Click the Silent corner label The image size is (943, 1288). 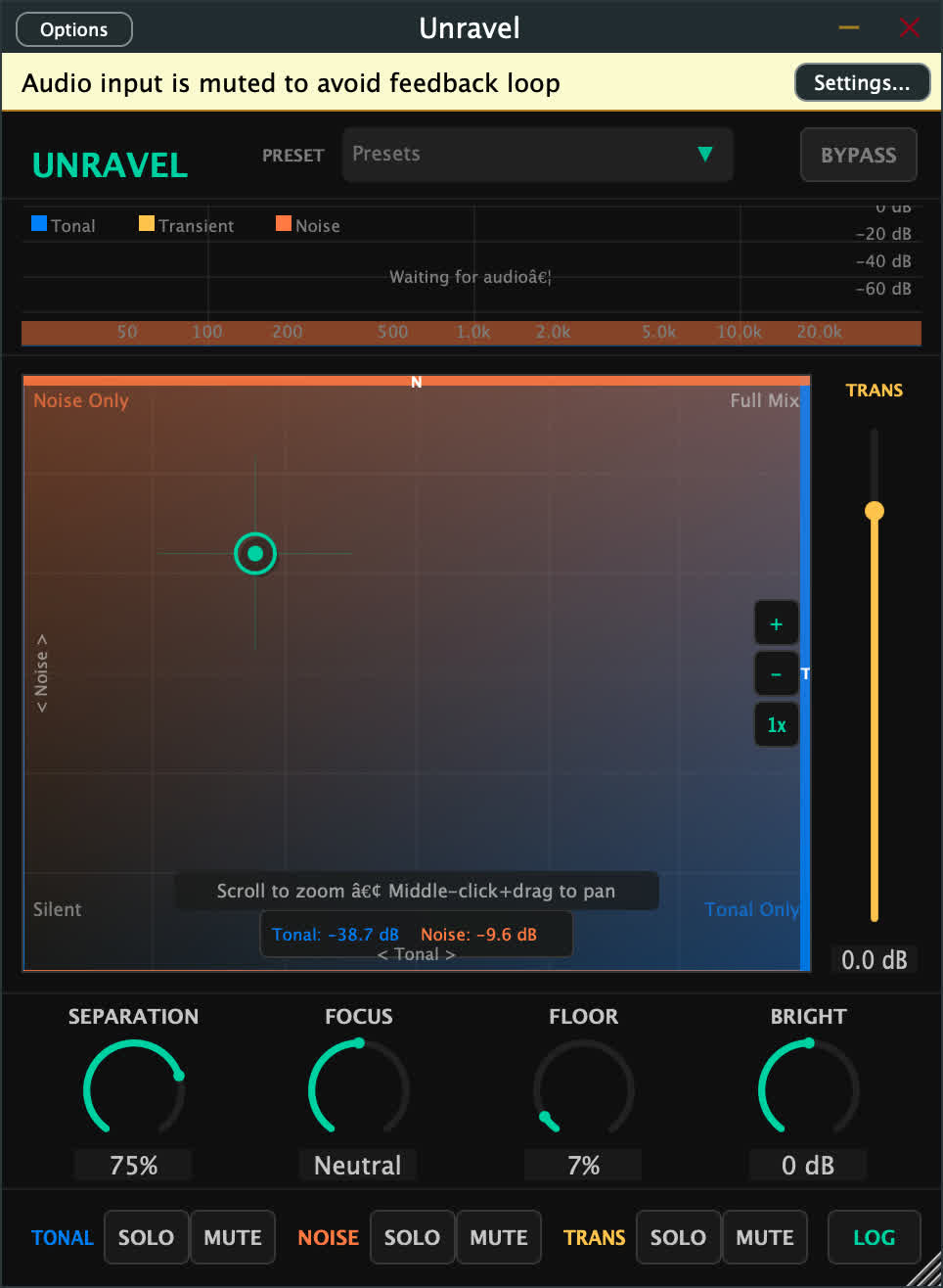click(58, 909)
